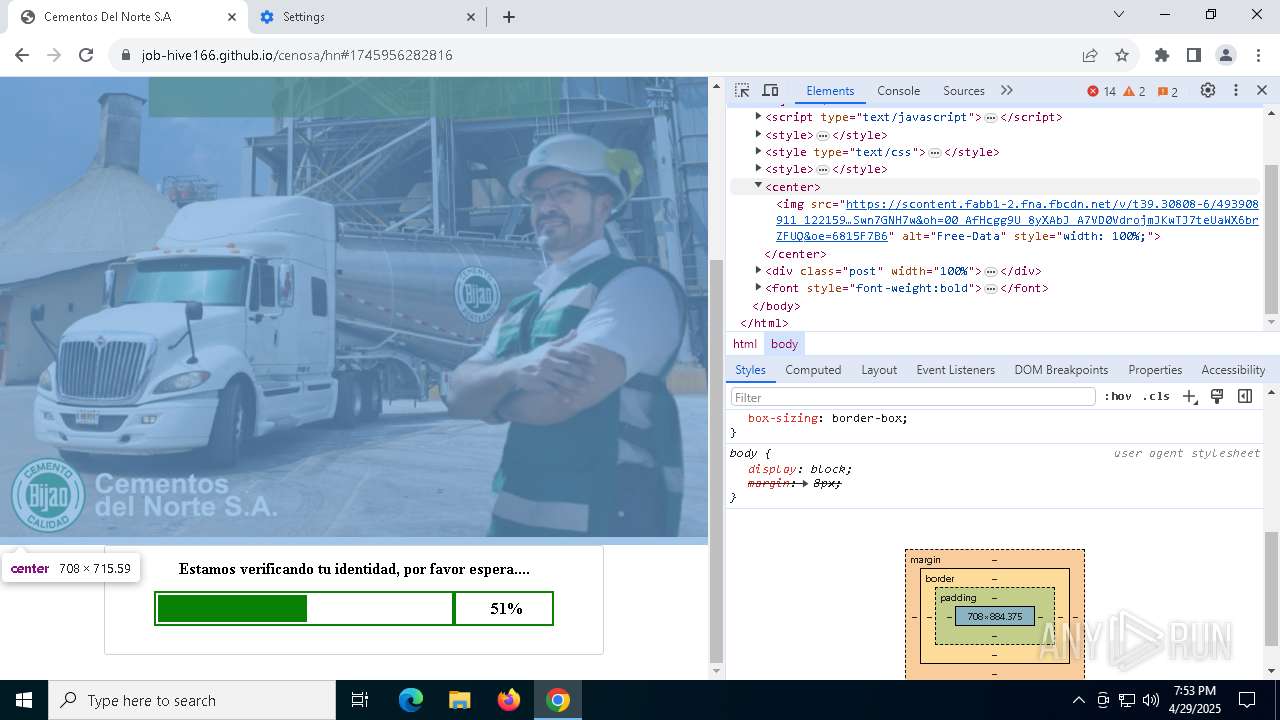Image resolution: width=1280 pixels, height=720 pixels.
Task: Open the Properties sub-tab
Action: 1155,370
